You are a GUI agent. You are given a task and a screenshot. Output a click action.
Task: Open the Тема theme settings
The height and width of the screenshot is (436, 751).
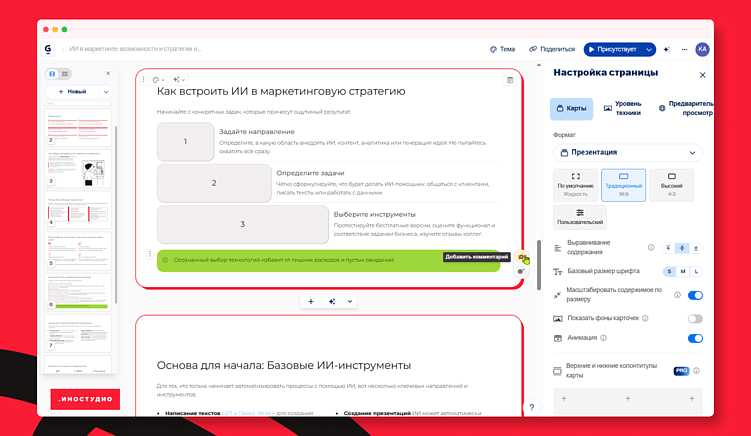click(x=502, y=49)
